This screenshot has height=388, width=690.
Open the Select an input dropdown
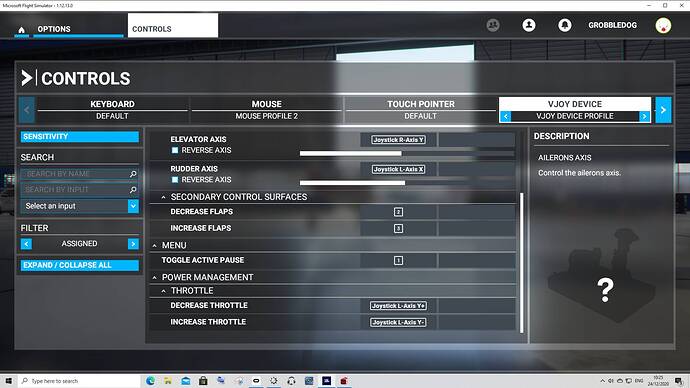pyautogui.click(x=80, y=206)
